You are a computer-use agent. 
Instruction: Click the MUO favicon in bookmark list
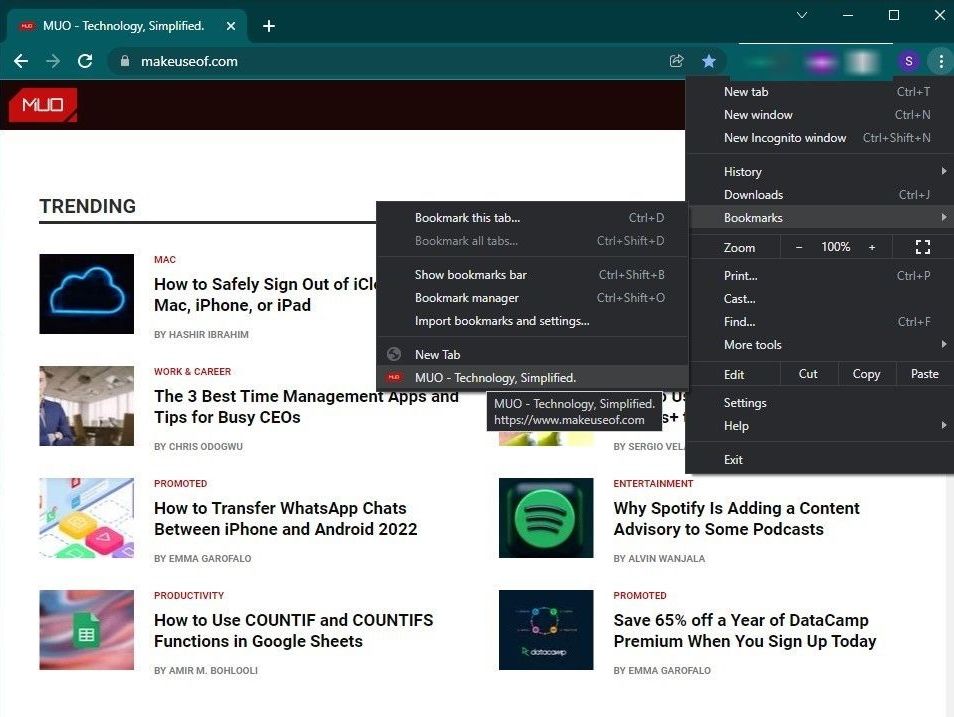coord(394,377)
